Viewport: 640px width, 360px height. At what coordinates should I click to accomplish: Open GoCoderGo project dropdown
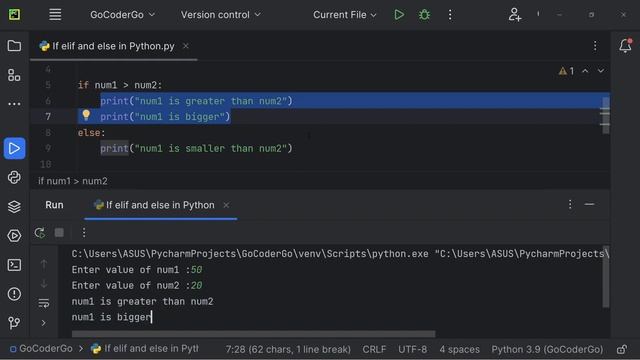pyautogui.click(x=122, y=15)
